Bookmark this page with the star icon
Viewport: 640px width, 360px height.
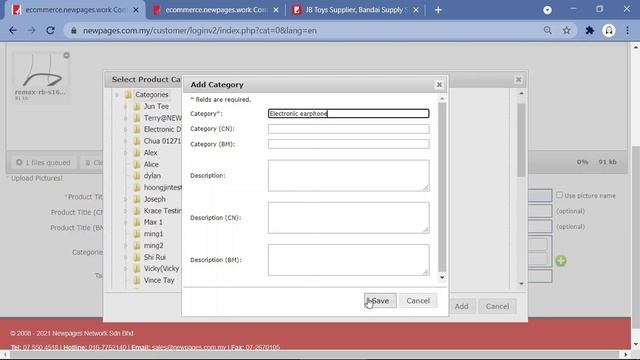pos(567,30)
